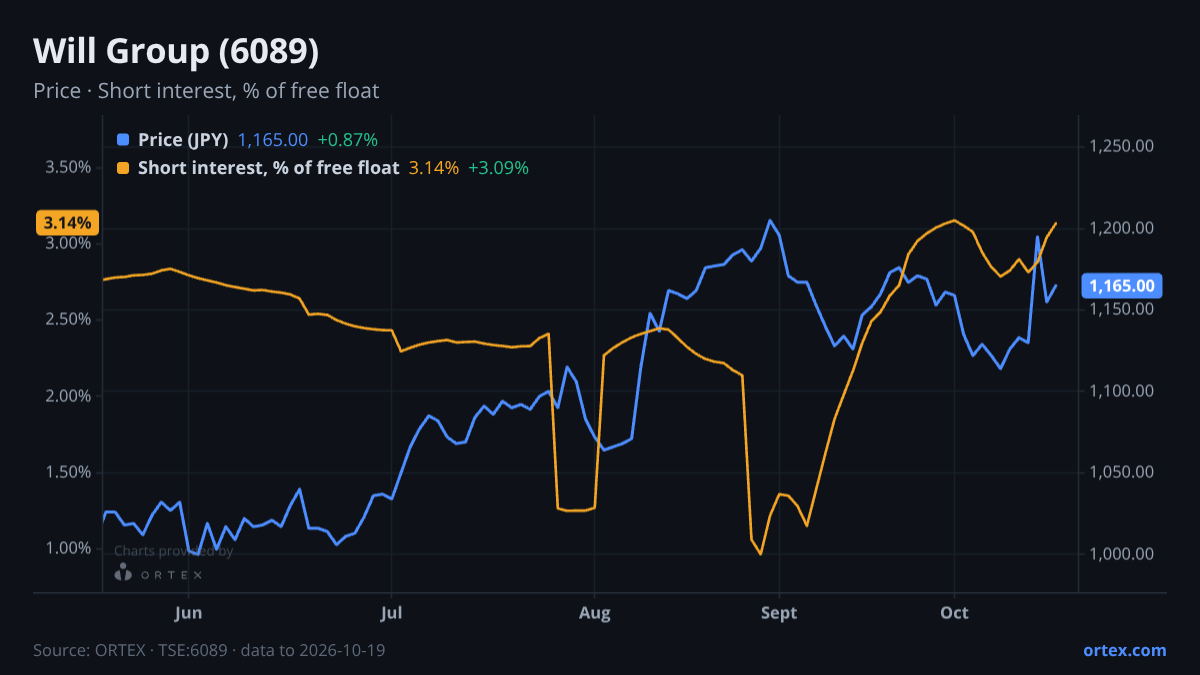Click the Oct x-axis label
This screenshot has width=1200, height=675.
955,613
